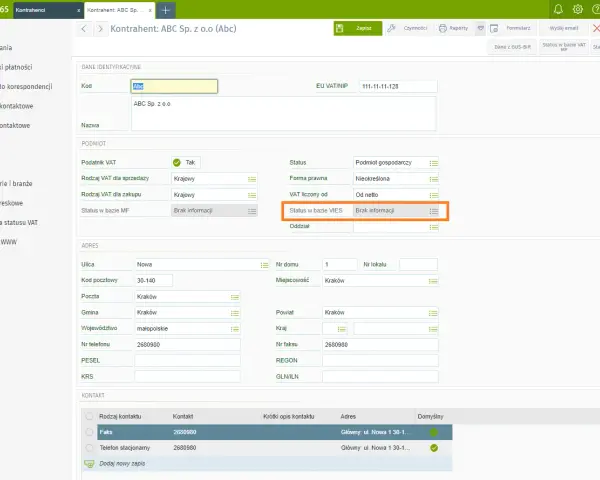The width and height of the screenshot is (600, 480).
Task: Toggle Podatnik VAT Tak checkbox
Action: (176, 163)
